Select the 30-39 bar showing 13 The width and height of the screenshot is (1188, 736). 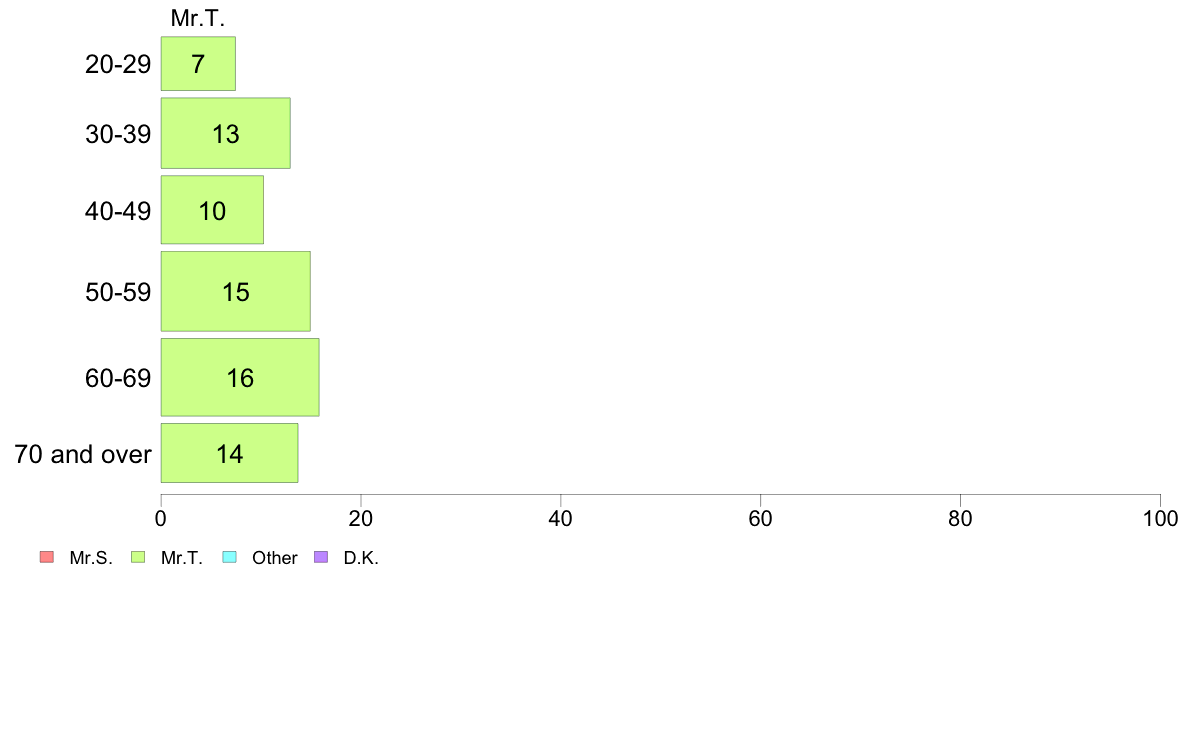point(226,133)
